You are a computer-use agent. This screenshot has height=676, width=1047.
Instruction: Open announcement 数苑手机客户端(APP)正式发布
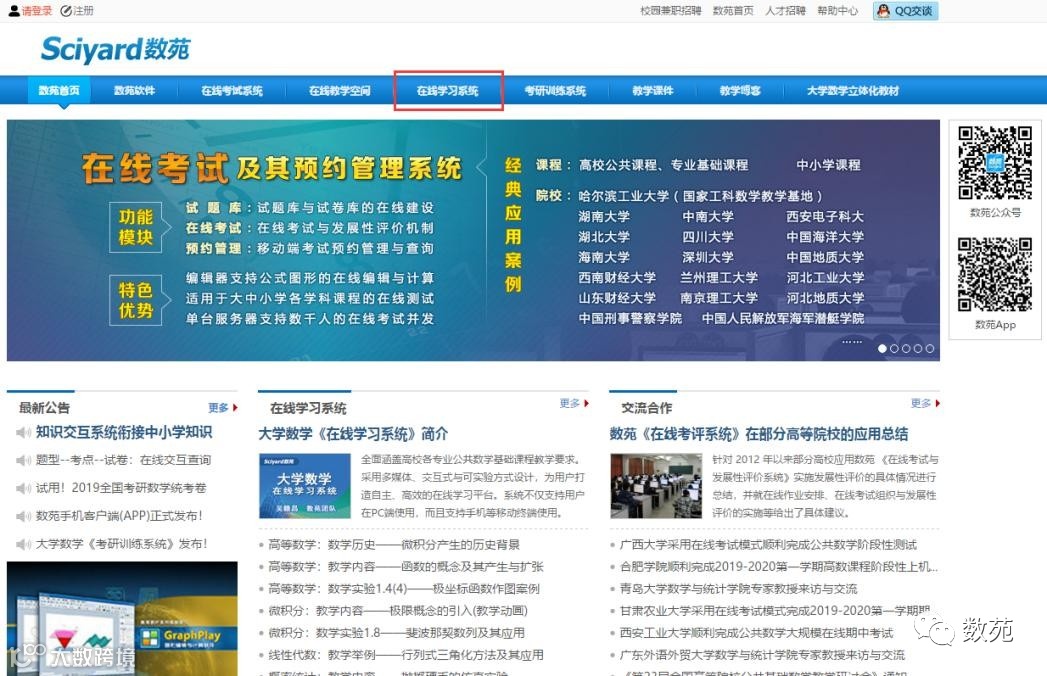tap(119, 516)
